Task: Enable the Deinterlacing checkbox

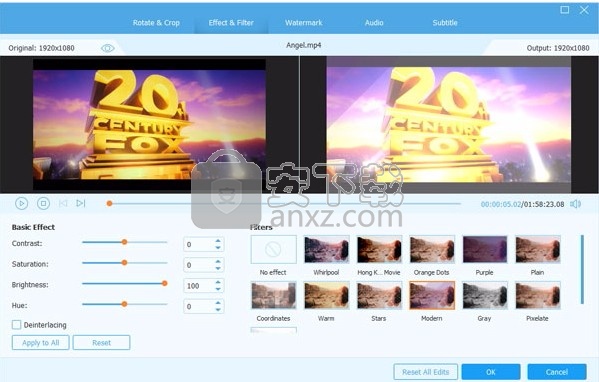Action: (16, 325)
